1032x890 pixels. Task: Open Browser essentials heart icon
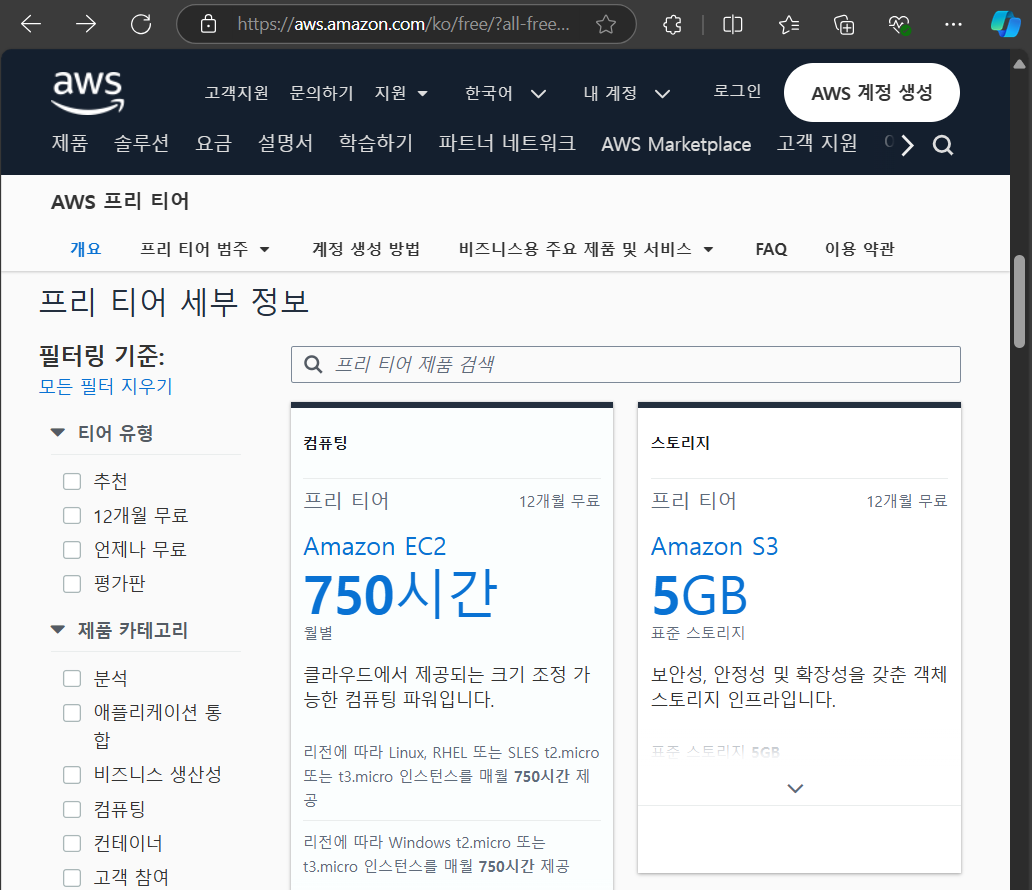pyautogui.click(x=899, y=24)
